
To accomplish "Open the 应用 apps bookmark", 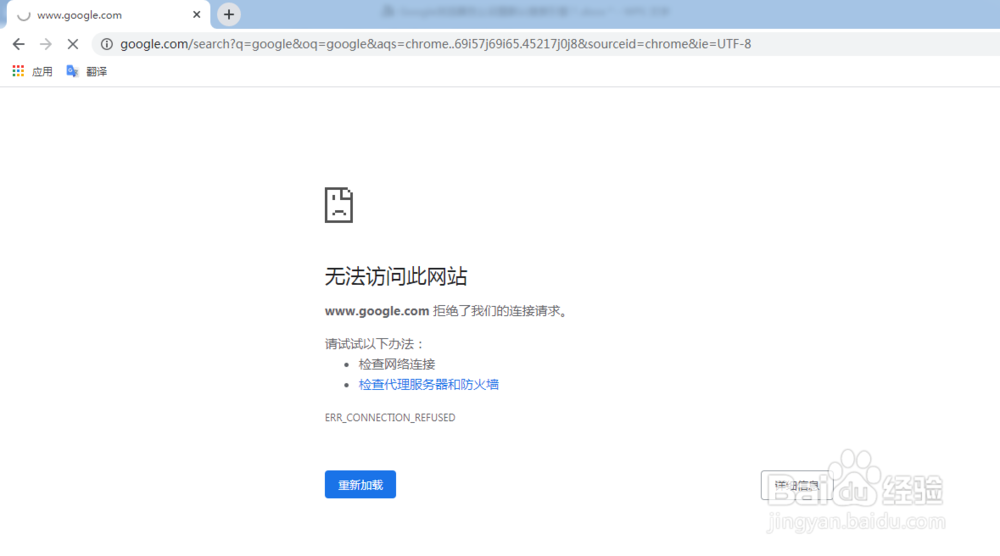I will 33,71.
